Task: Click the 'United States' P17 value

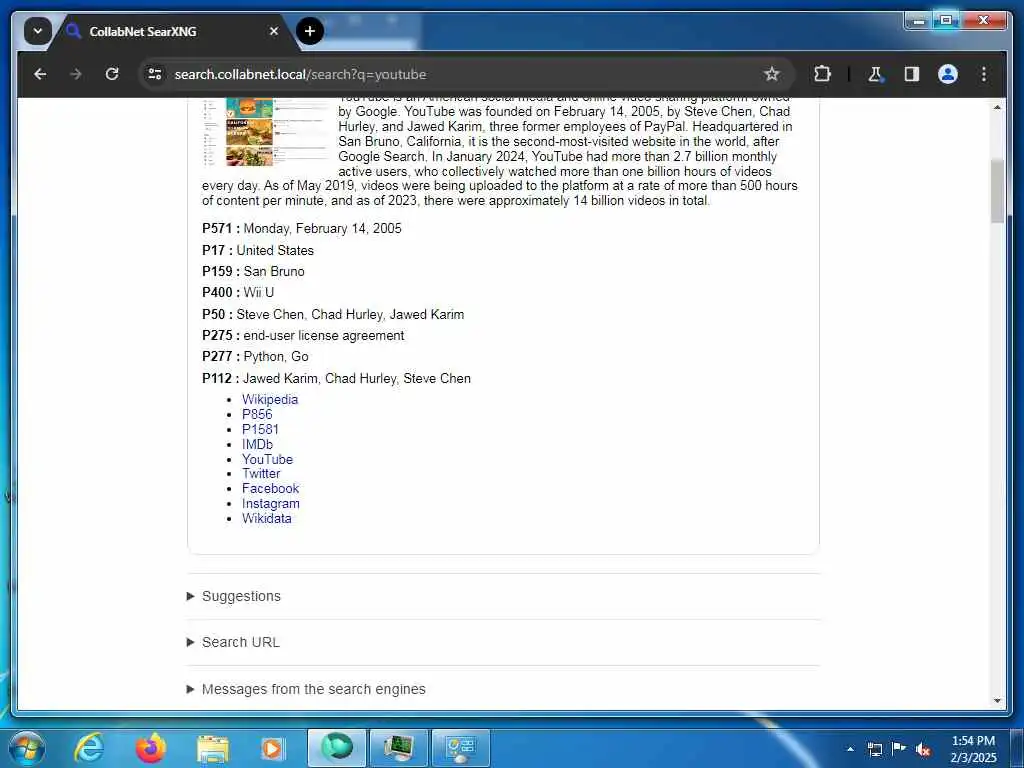Action: point(275,250)
